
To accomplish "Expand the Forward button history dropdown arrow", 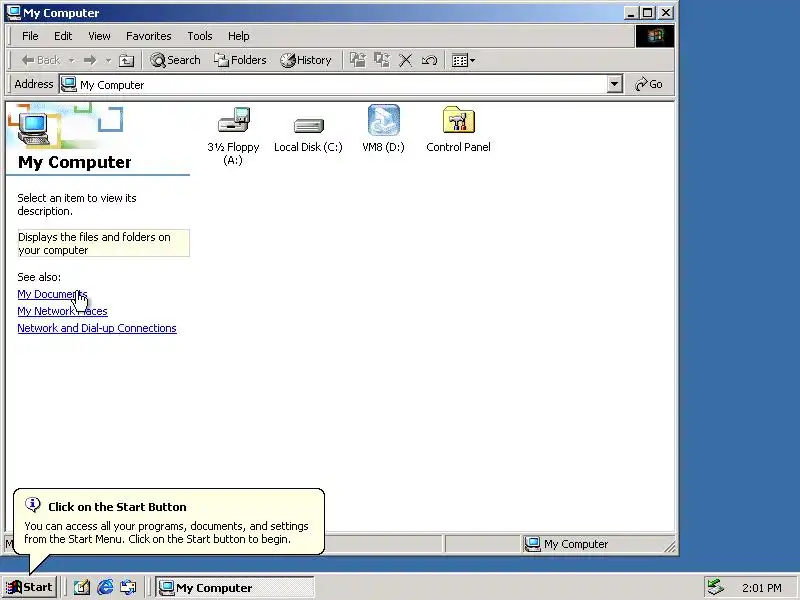I will pos(108,61).
